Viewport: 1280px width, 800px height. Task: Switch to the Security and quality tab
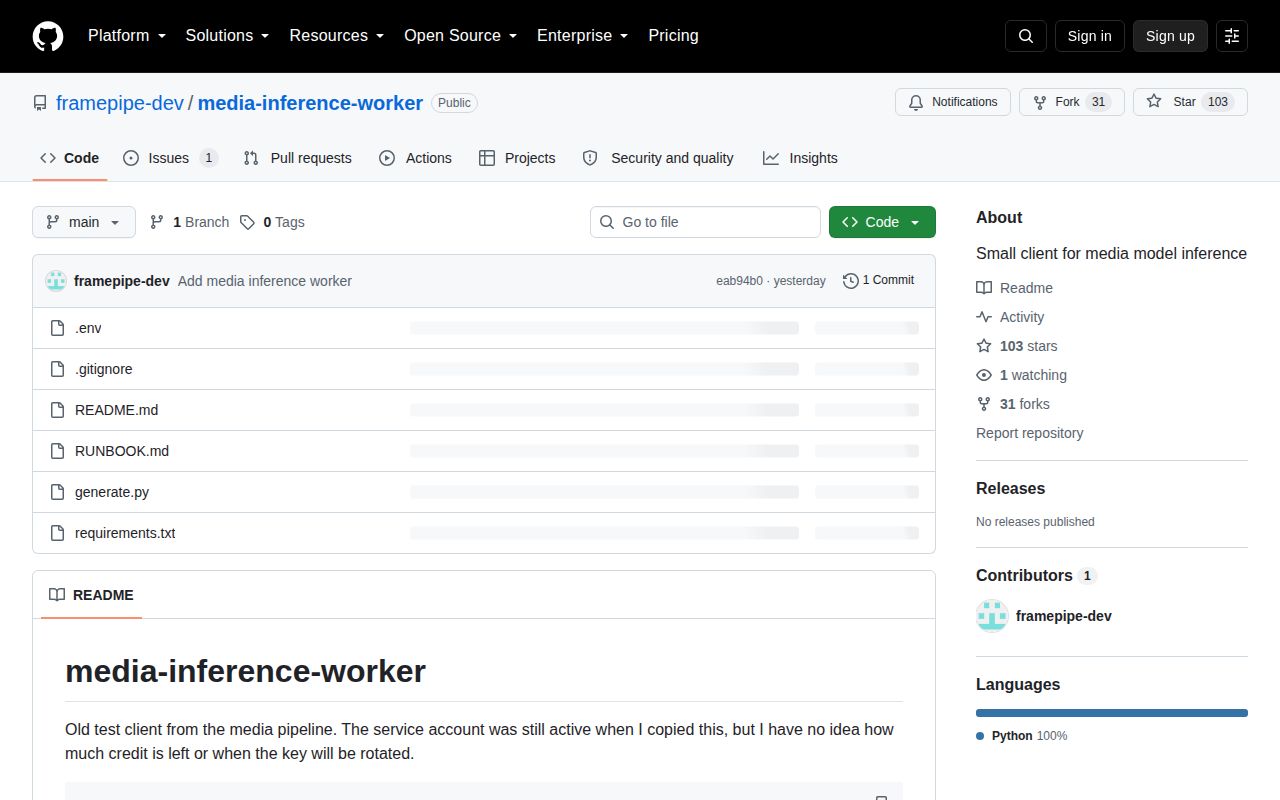click(658, 158)
